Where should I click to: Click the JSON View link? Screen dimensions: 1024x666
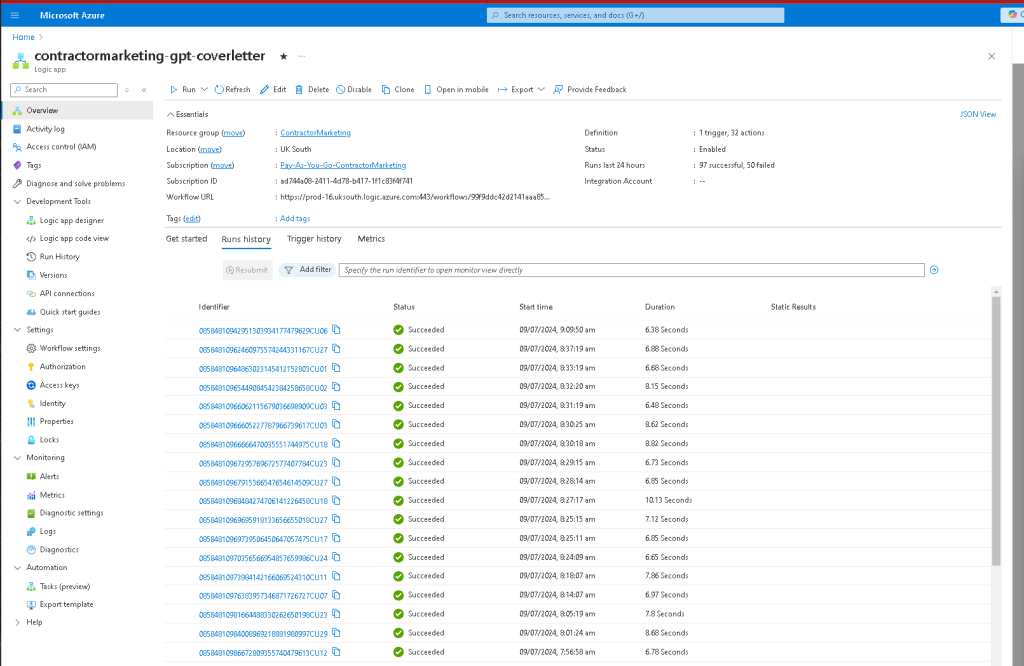[x=978, y=114]
